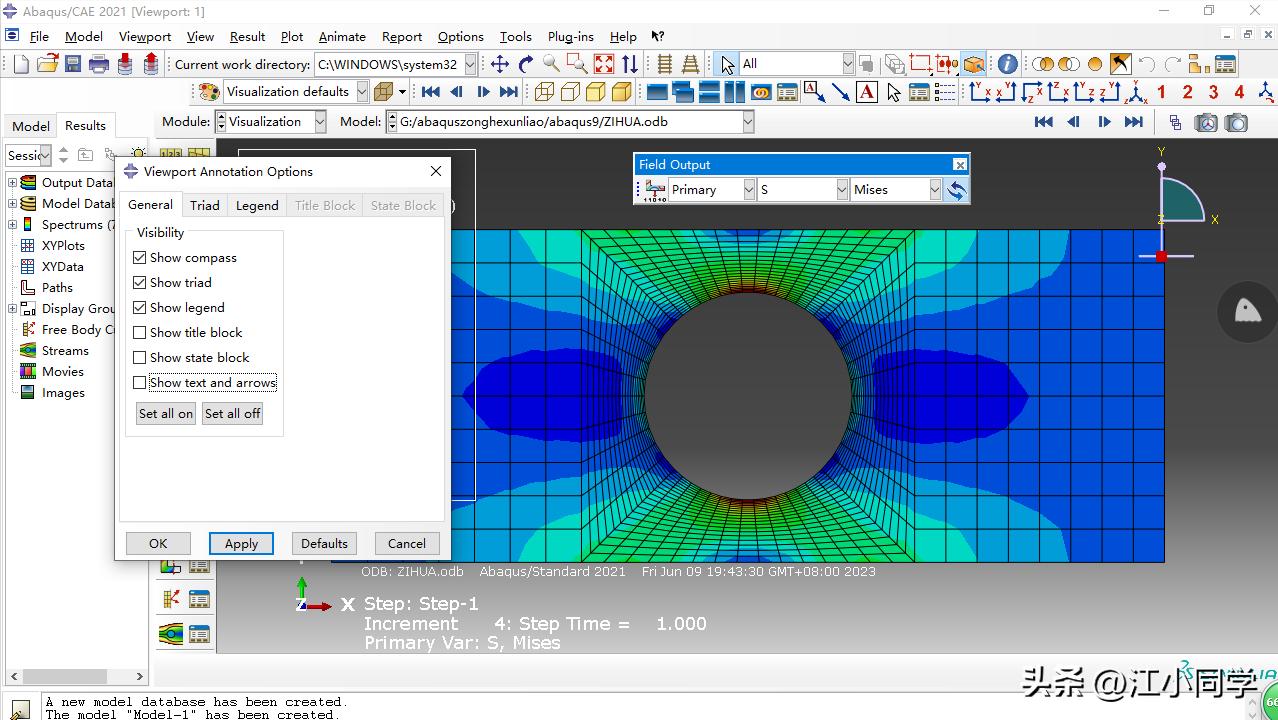
Task: Tick the Show state block checkbox
Action: tap(140, 358)
